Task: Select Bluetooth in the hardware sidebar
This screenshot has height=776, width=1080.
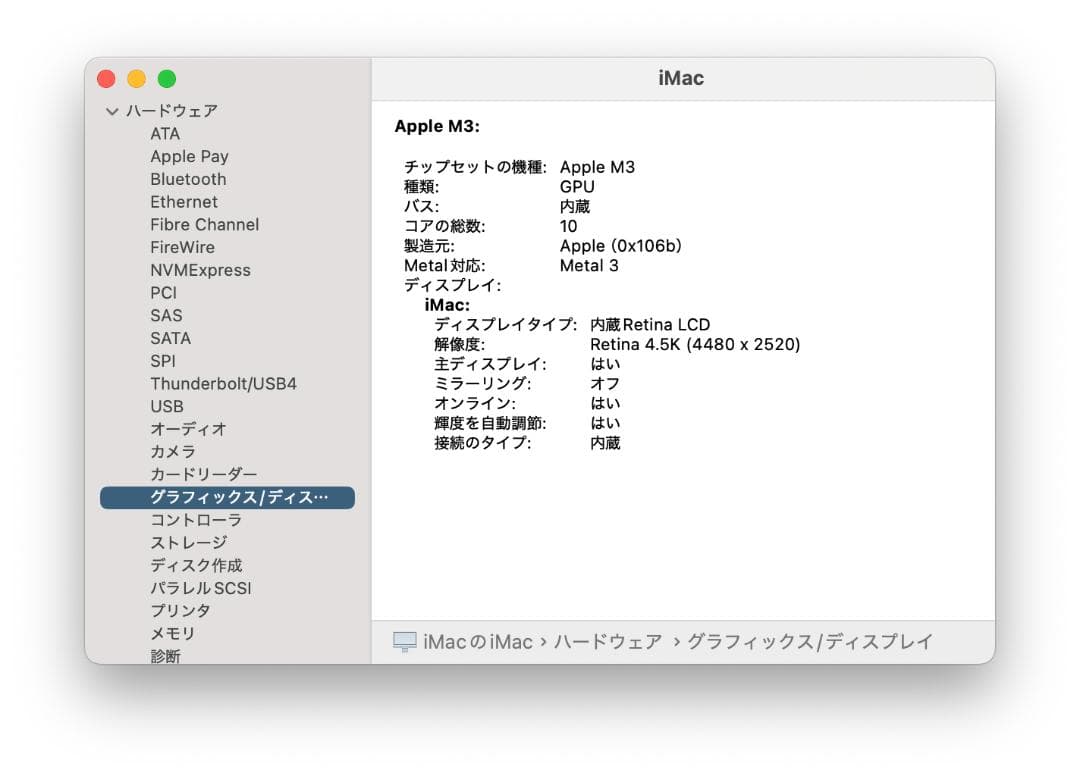Action: click(188, 179)
